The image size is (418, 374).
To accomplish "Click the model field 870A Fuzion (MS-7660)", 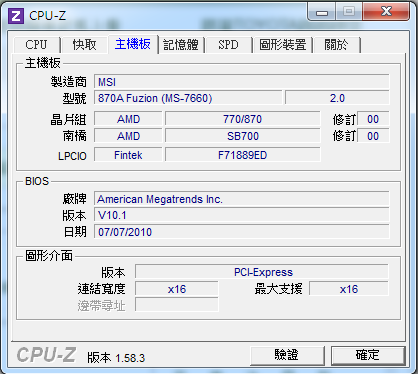I will [188, 98].
